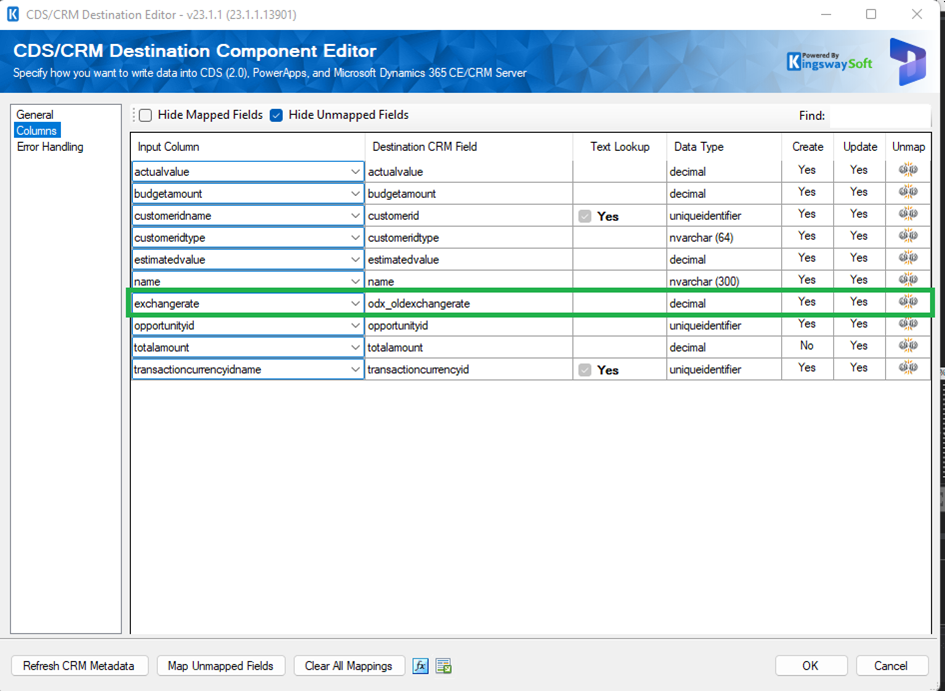Click the Update column header
Image resolution: width=945 pixels, height=691 pixels.
click(859, 147)
